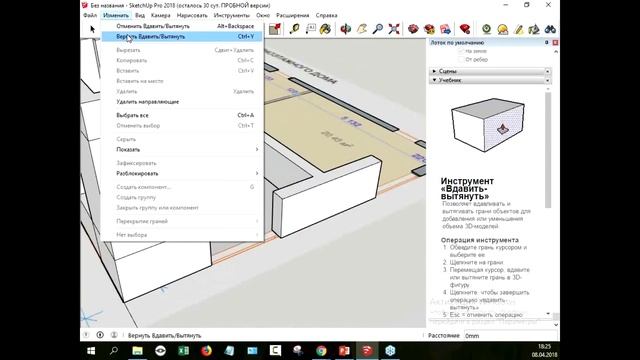Open the 'Сцены' panel options arrow

(x=547, y=71)
